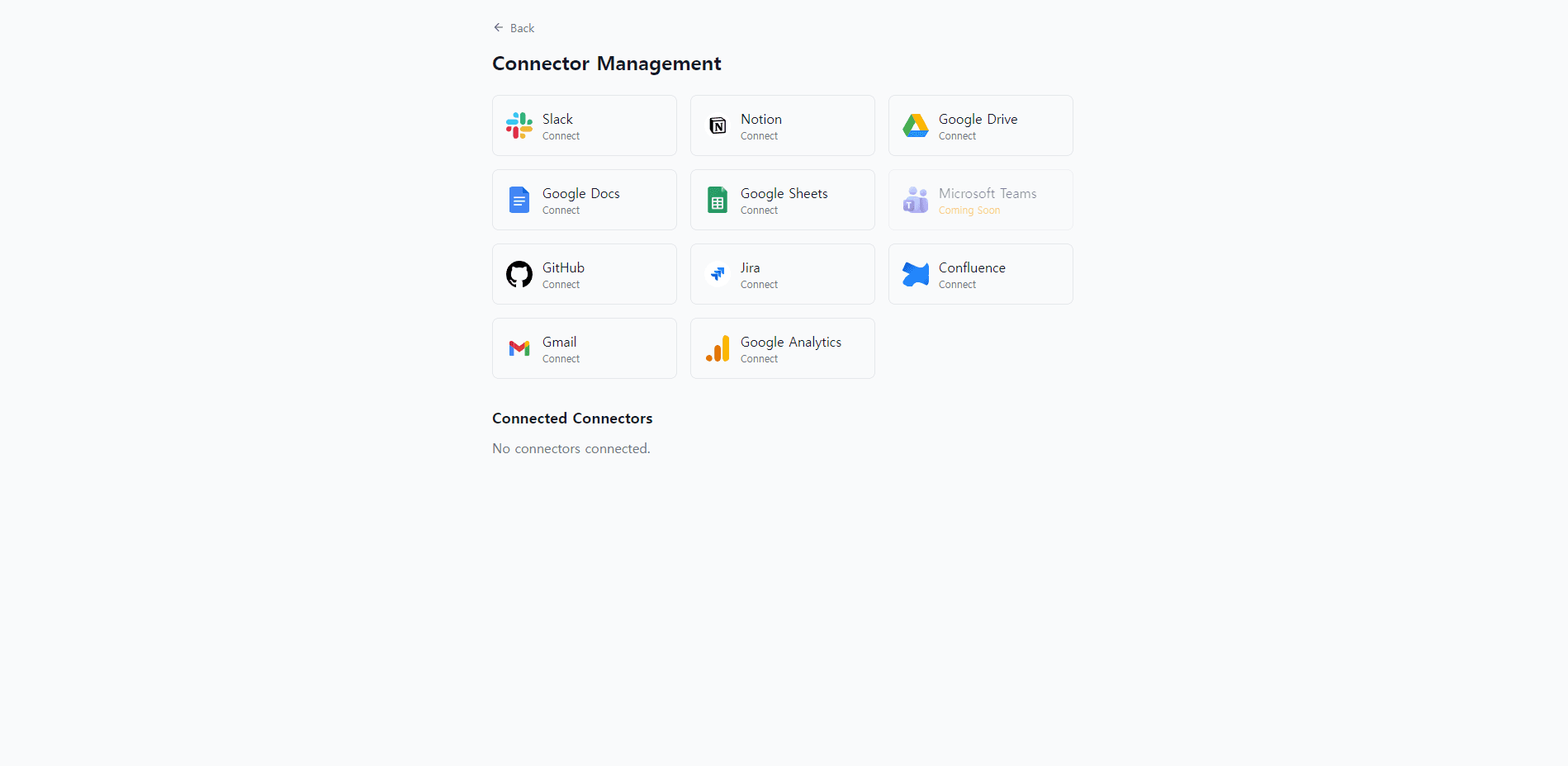Screen dimensions: 1568x766
Task: Click the Google Docs connector icon
Action: 519,200
